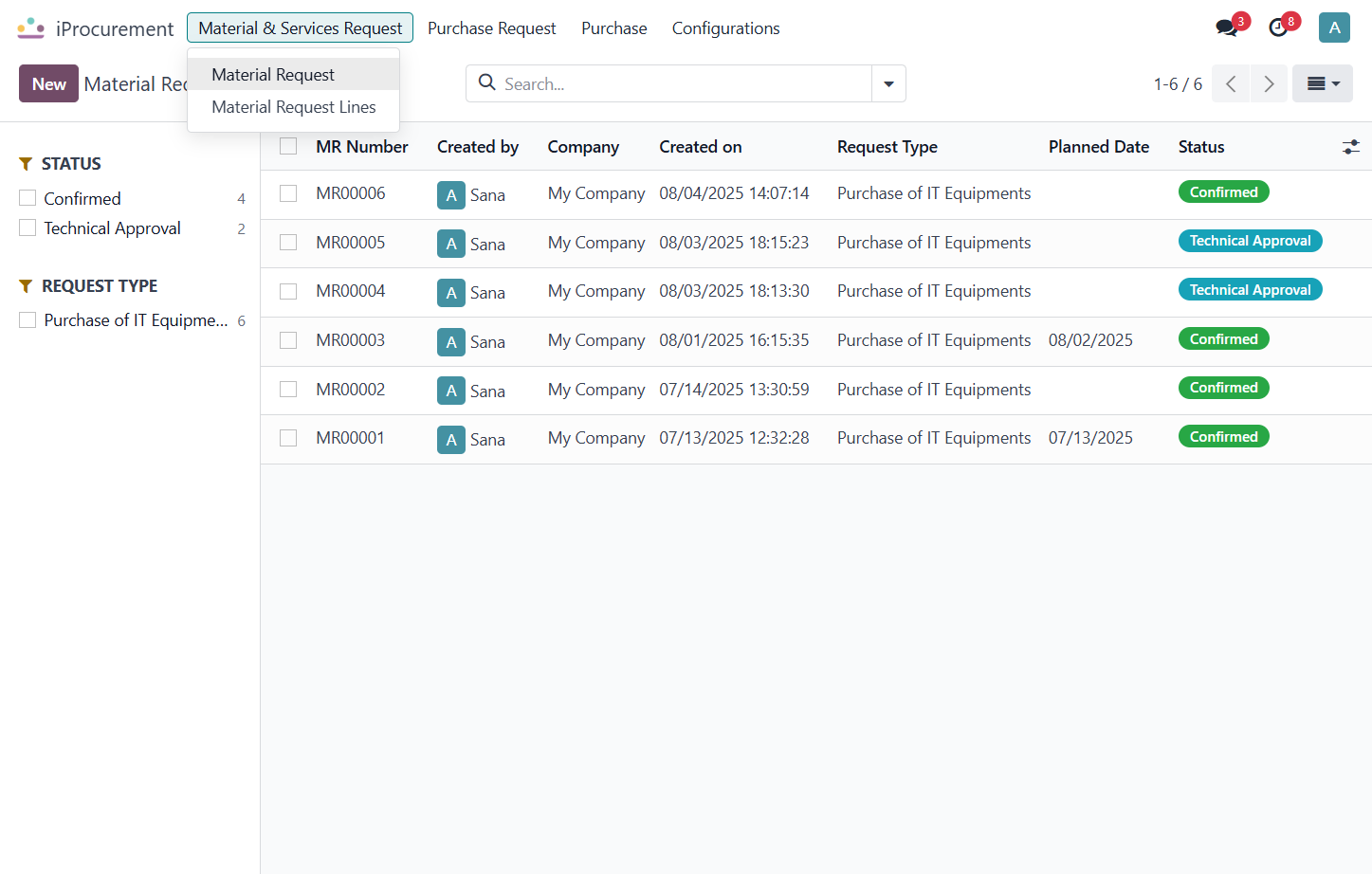Click the user avatar in top bar

[x=1334, y=27]
